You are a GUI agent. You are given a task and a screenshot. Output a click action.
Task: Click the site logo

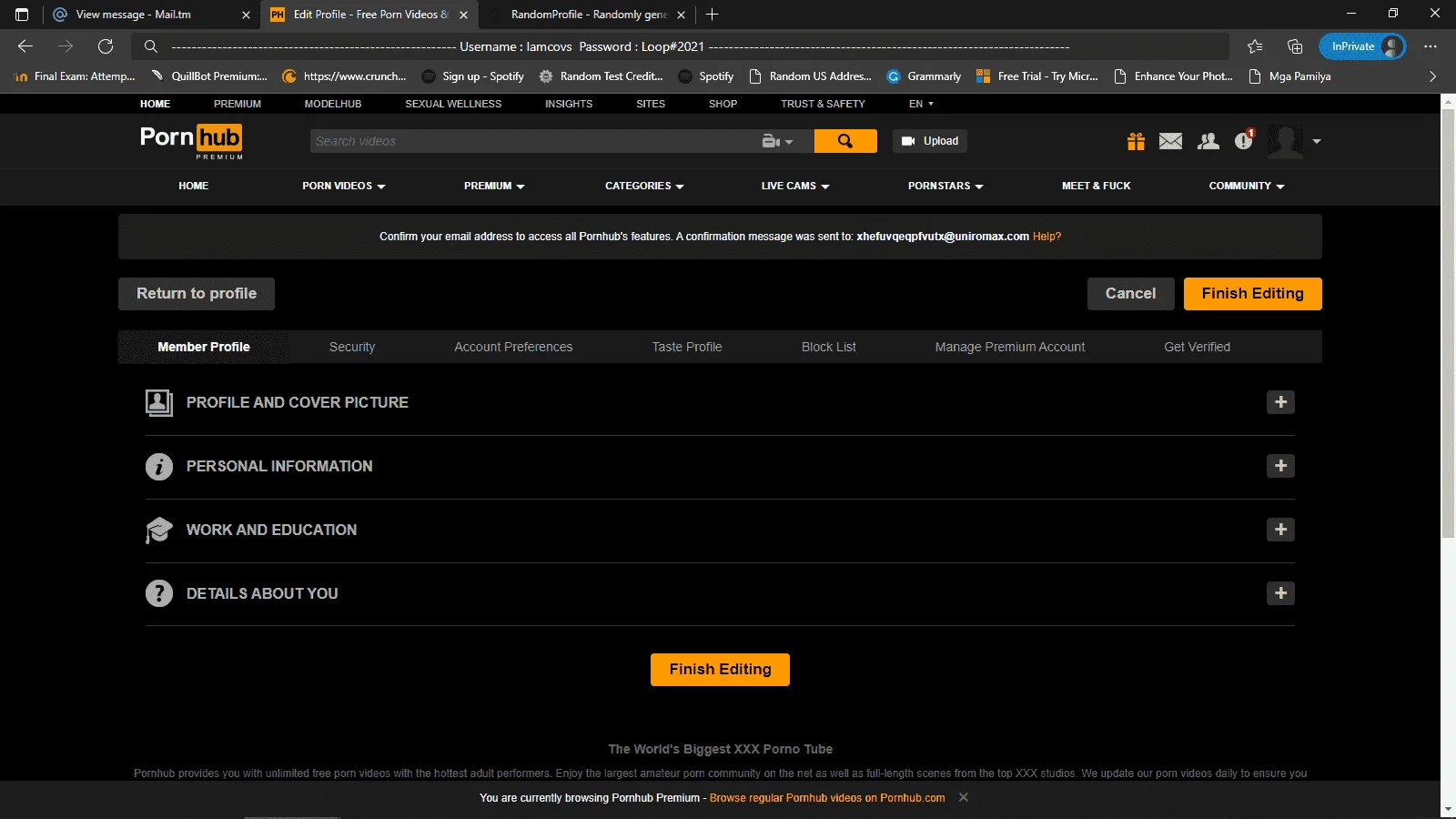(191, 141)
